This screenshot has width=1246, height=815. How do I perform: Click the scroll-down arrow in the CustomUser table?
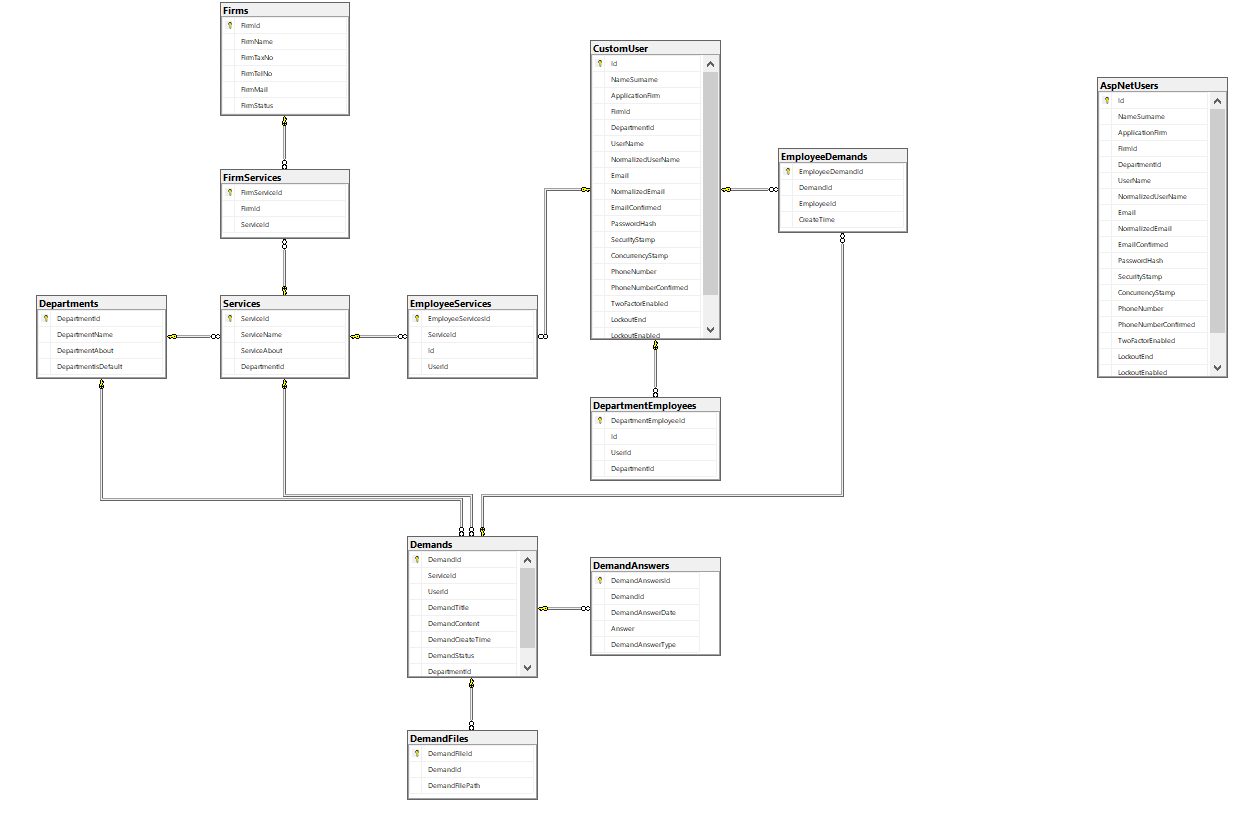click(710, 329)
